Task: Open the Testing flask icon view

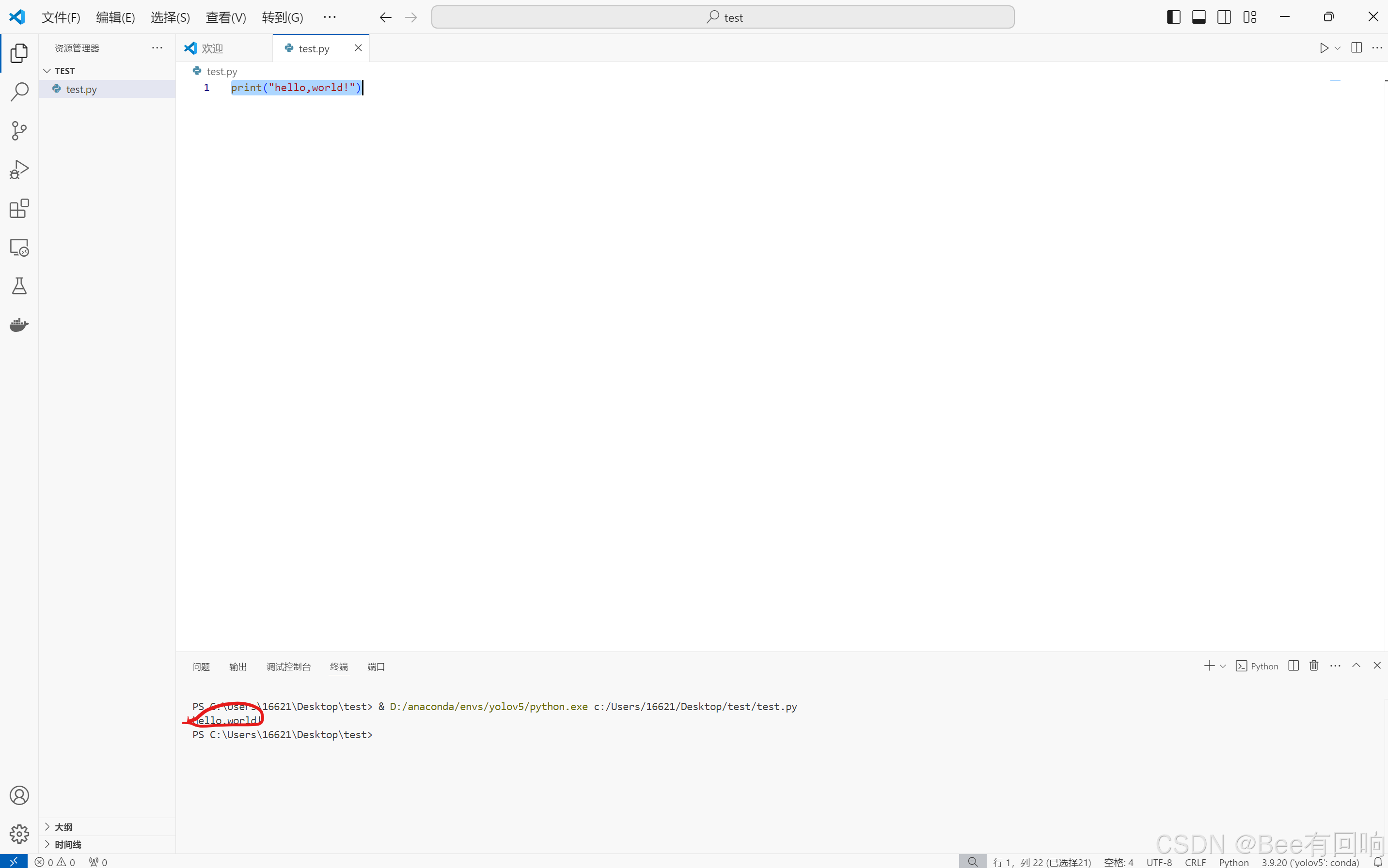Action: pos(19,286)
